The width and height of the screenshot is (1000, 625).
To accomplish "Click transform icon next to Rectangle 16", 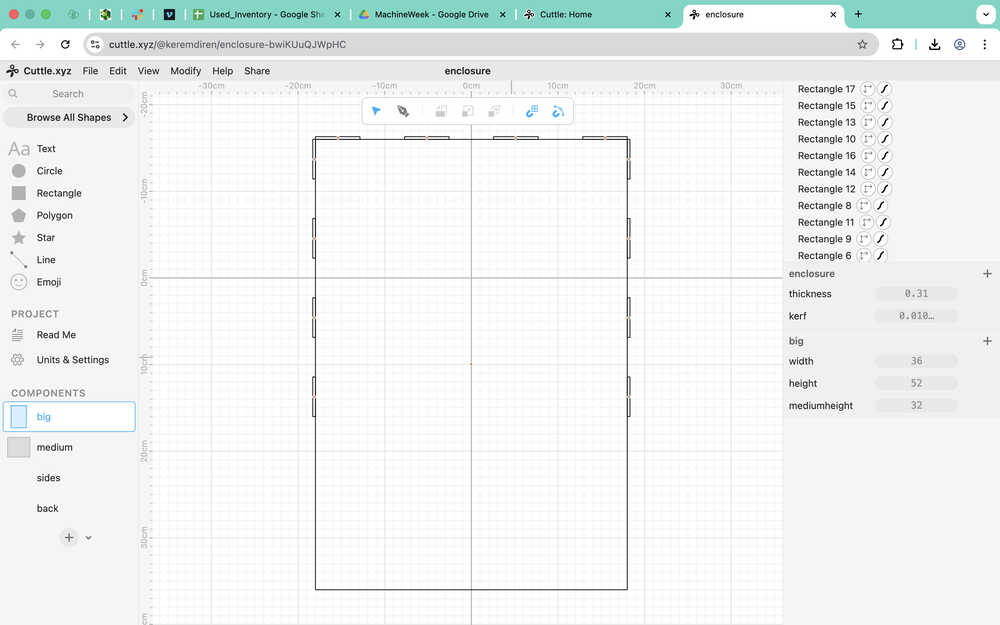I will [x=867, y=156].
